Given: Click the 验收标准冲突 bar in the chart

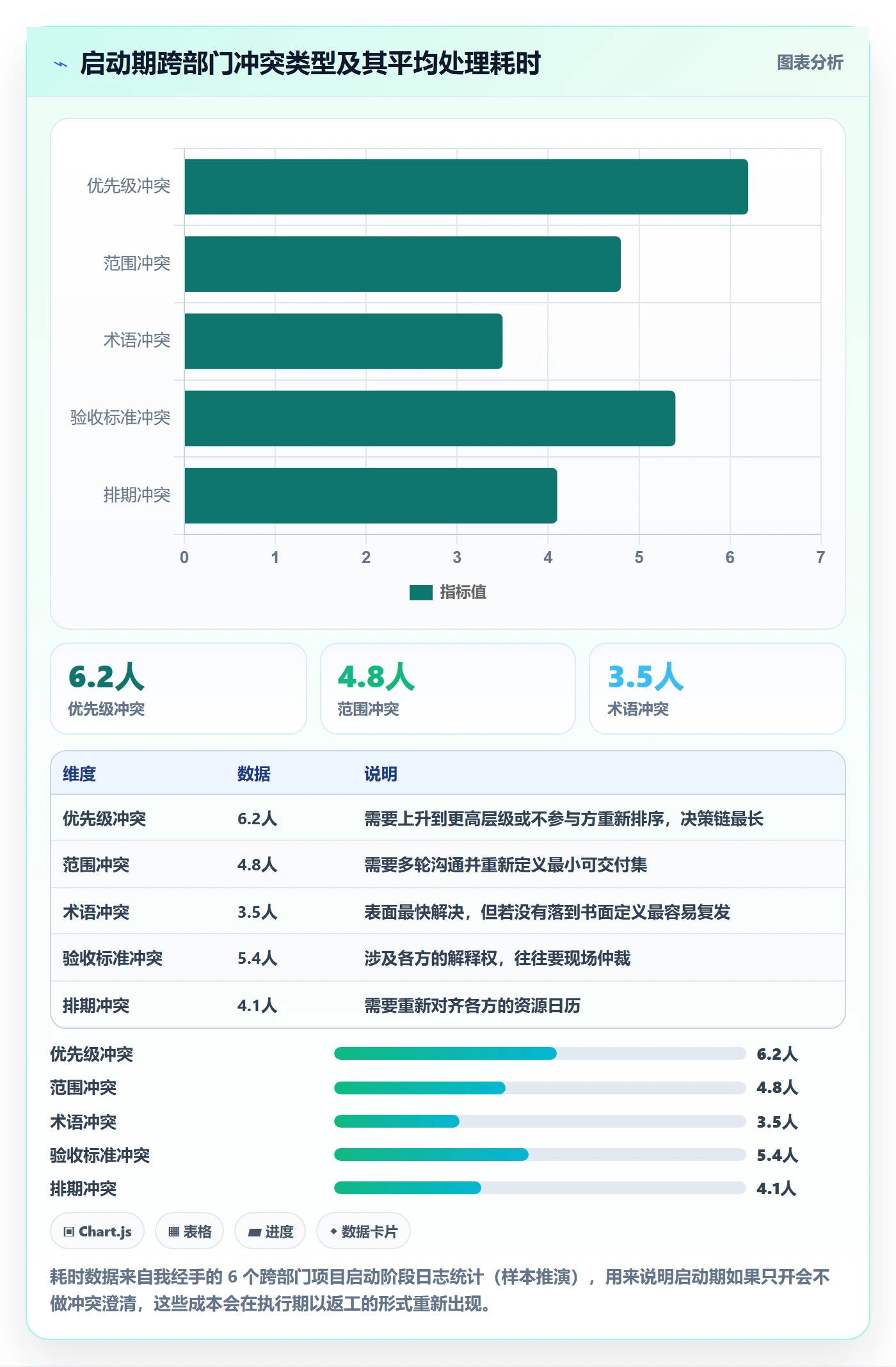Looking at the screenshot, I should 429,419.
